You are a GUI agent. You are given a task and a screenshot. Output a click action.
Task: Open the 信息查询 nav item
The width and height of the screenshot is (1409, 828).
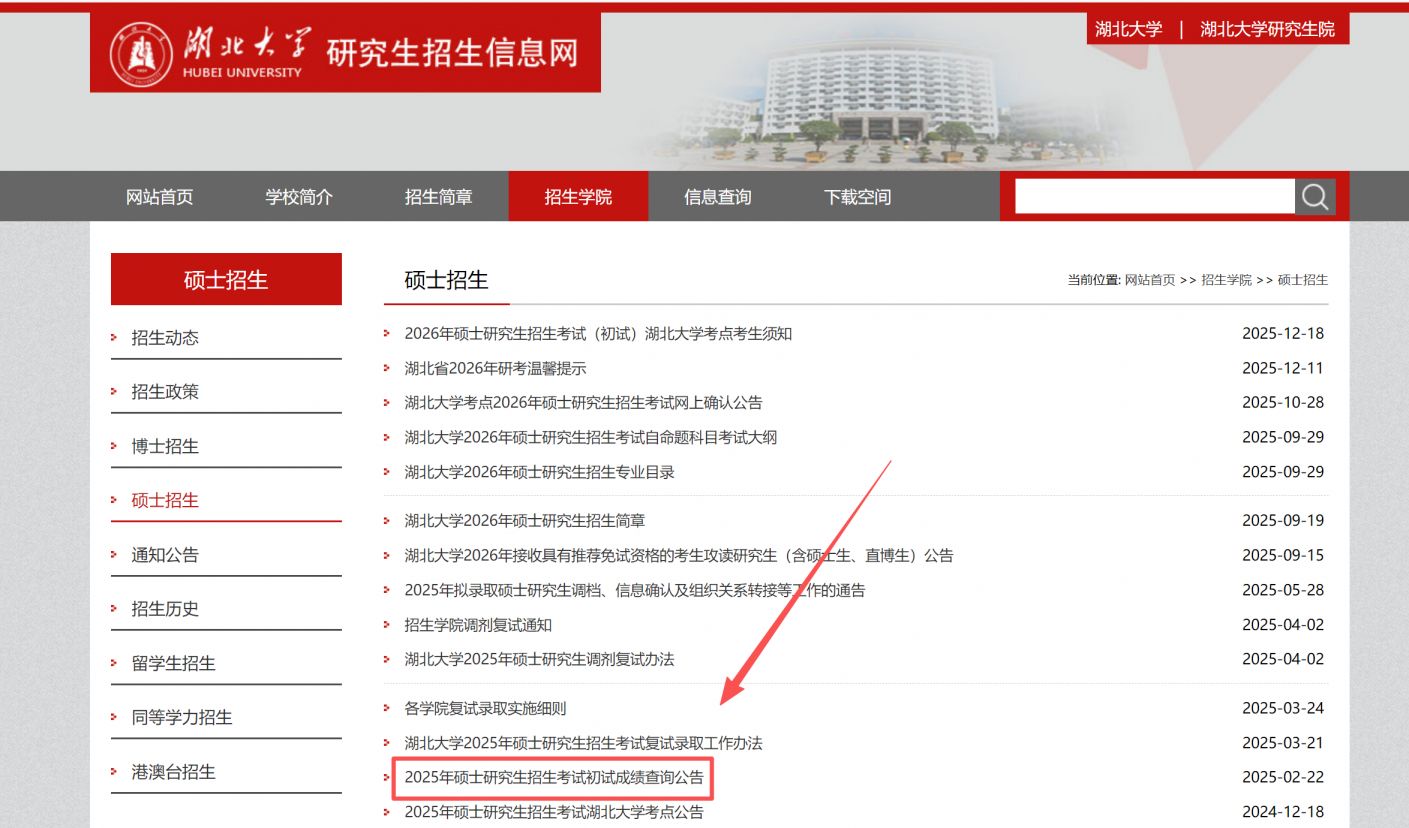(x=718, y=197)
